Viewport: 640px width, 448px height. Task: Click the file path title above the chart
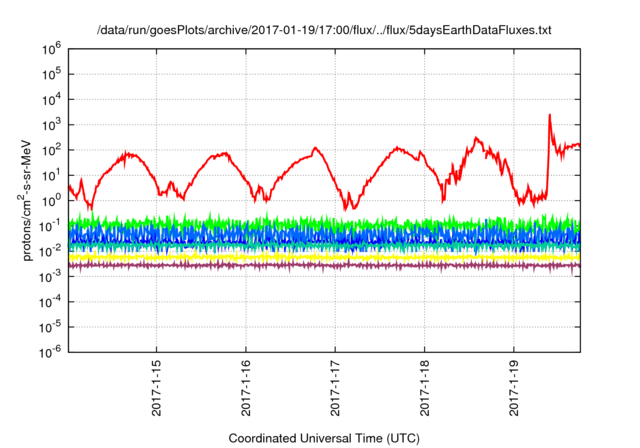[324, 30]
